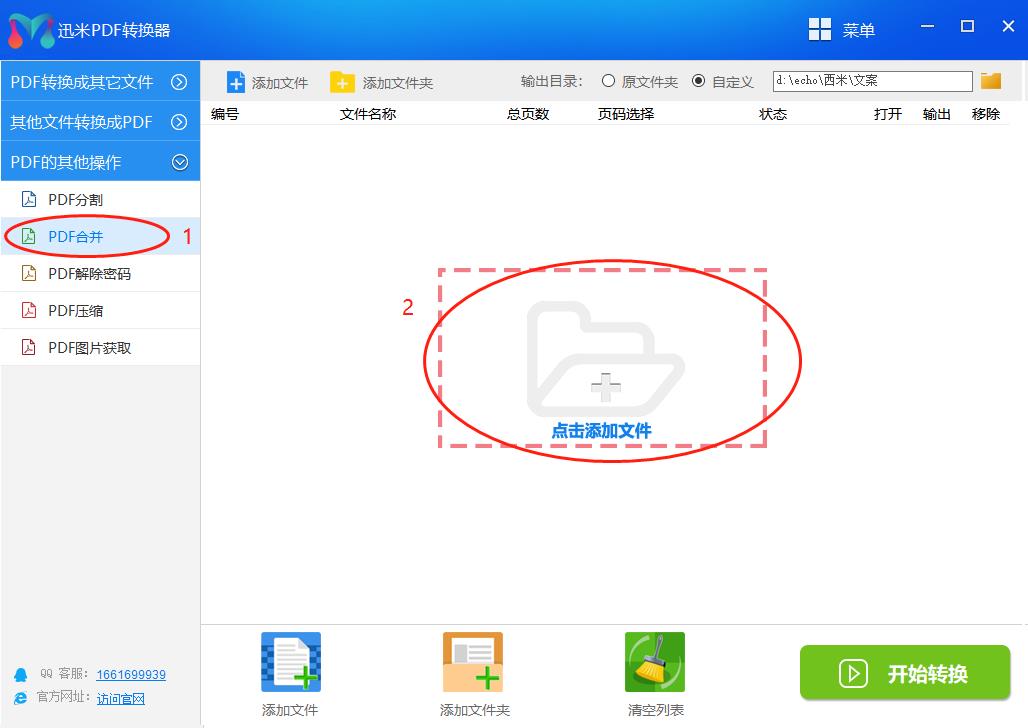This screenshot has height=728, width=1028.
Task: Open folder browser next to output path
Action: [991, 80]
